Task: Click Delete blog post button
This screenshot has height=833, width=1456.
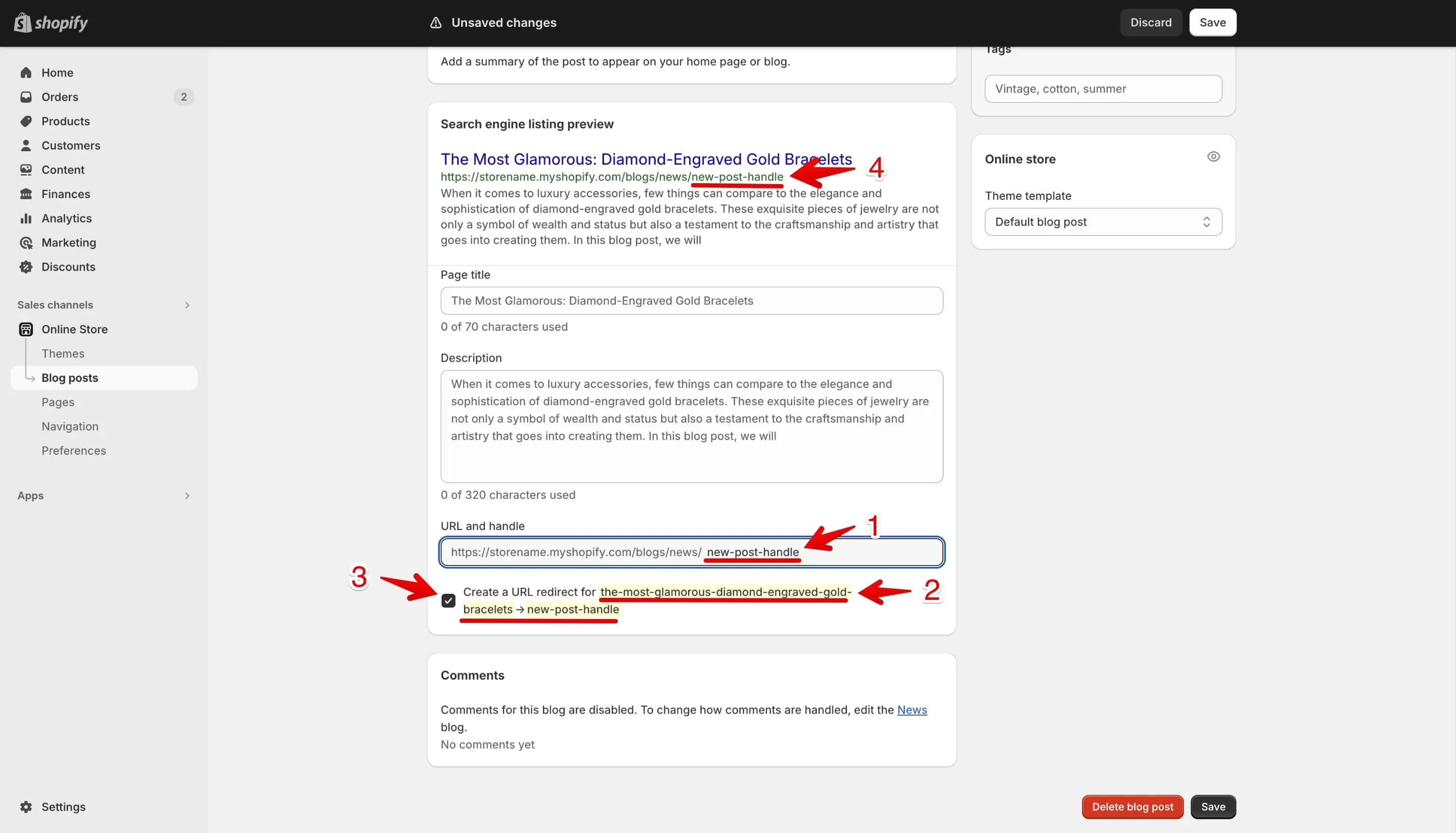Action: pyautogui.click(x=1132, y=807)
